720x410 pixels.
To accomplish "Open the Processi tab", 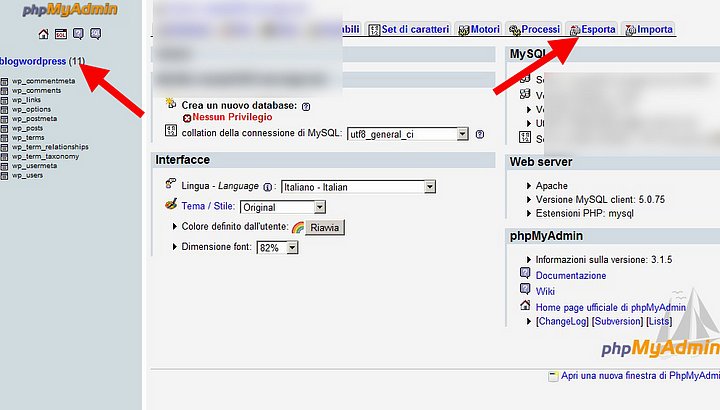I will pyautogui.click(x=534, y=29).
